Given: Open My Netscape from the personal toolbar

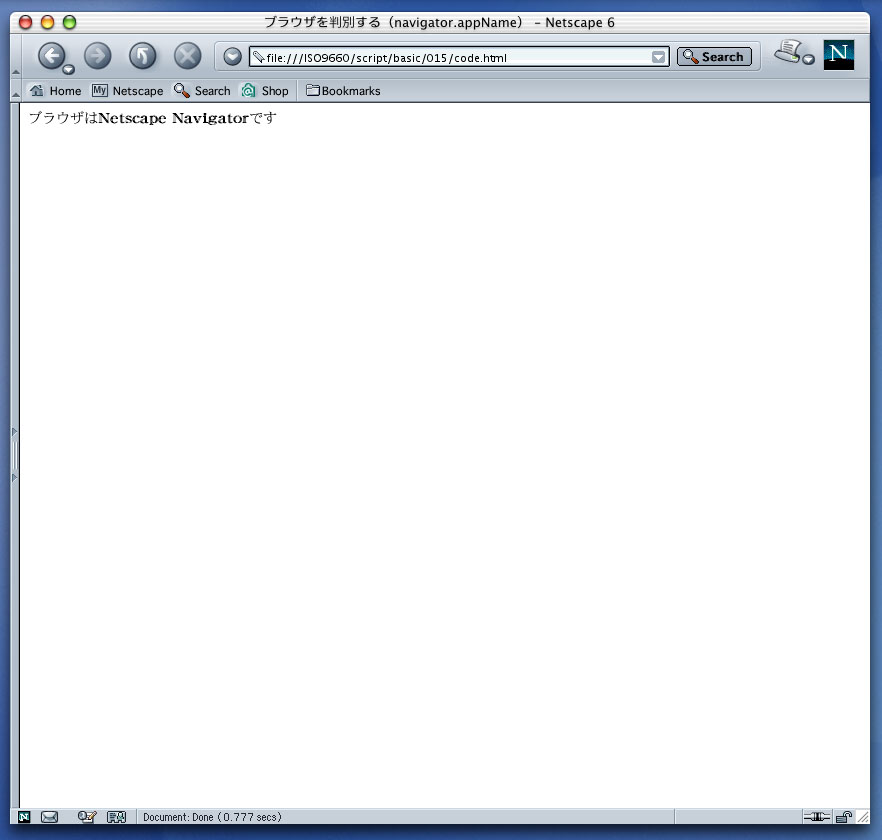Looking at the screenshot, I should pos(128,91).
